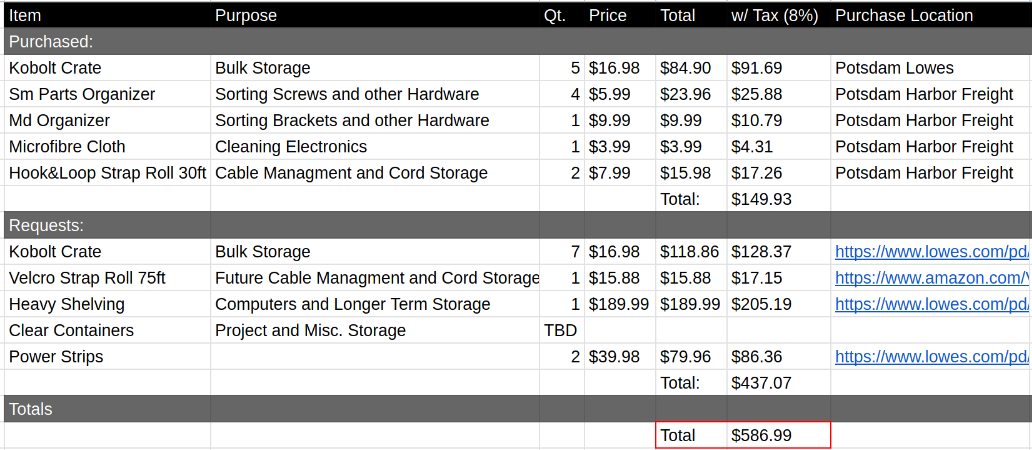Select 'Potsdam Harbor Freight' in Sm Parts Organizer row
Viewport: 1032px width, 450px height.
tap(931, 94)
